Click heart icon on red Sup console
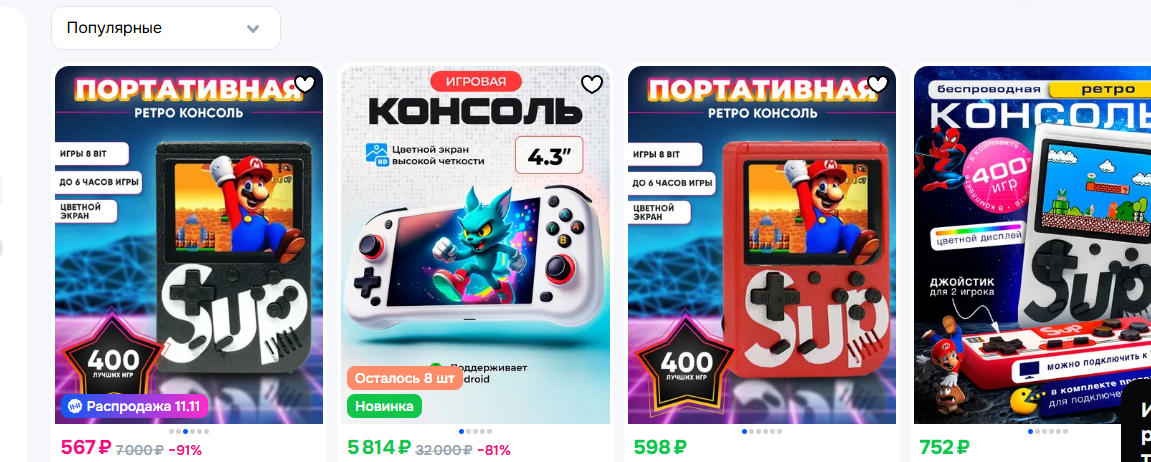The image size is (1151, 462). [877, 84]
